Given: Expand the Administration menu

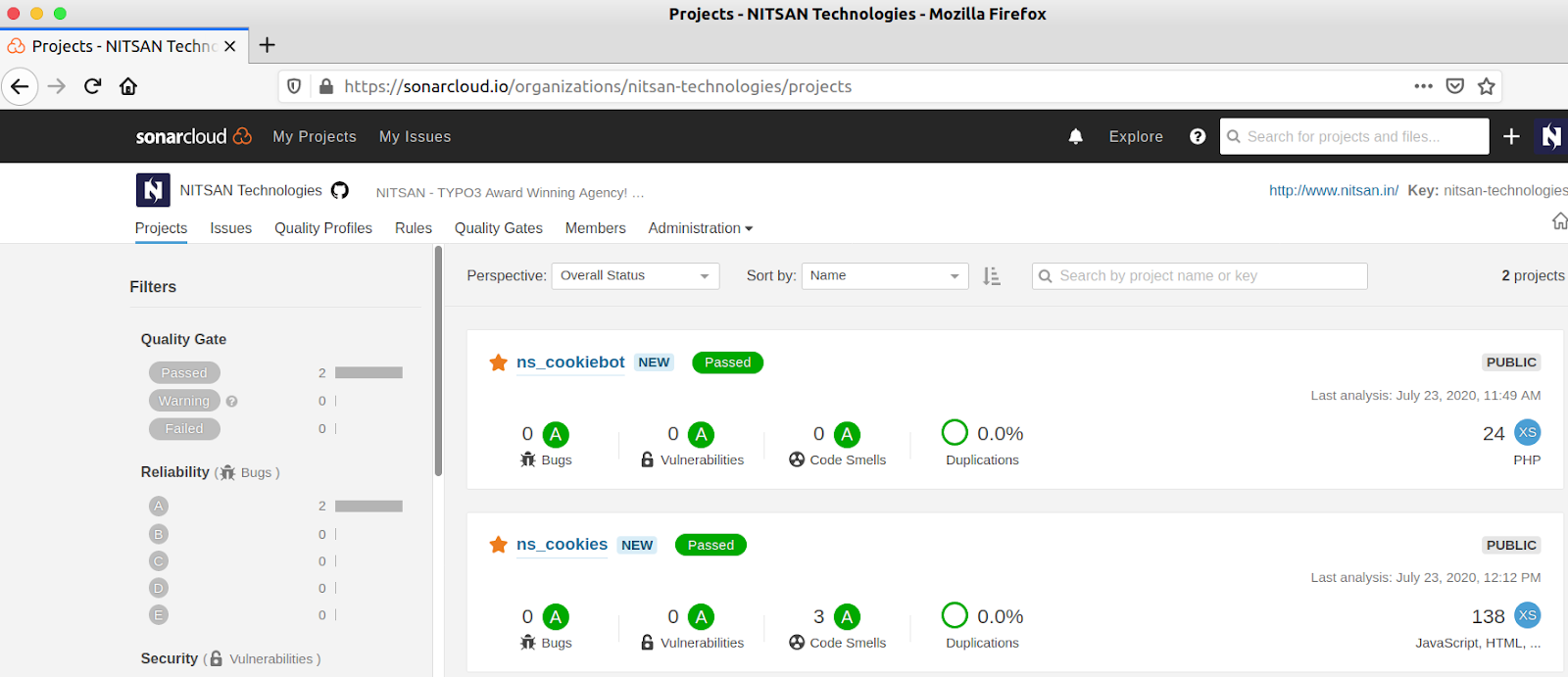Looking at the screenshot, I should [700, 228].
